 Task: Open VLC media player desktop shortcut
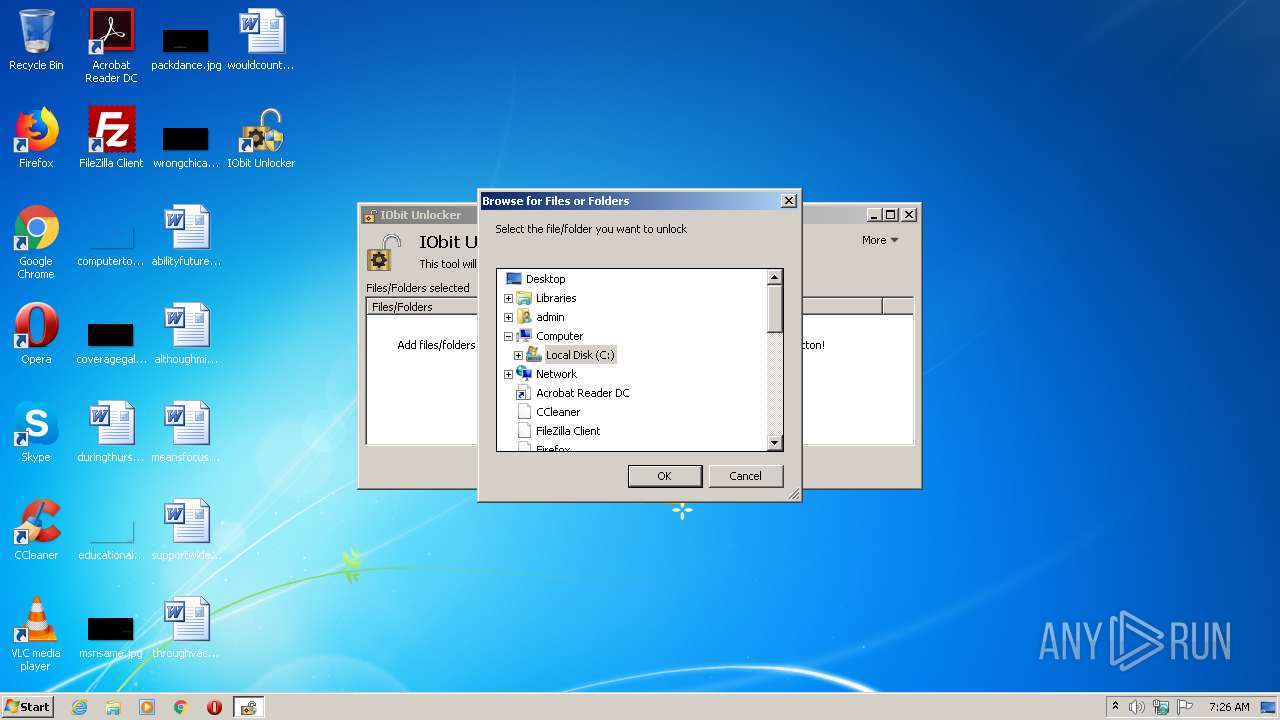36,633
